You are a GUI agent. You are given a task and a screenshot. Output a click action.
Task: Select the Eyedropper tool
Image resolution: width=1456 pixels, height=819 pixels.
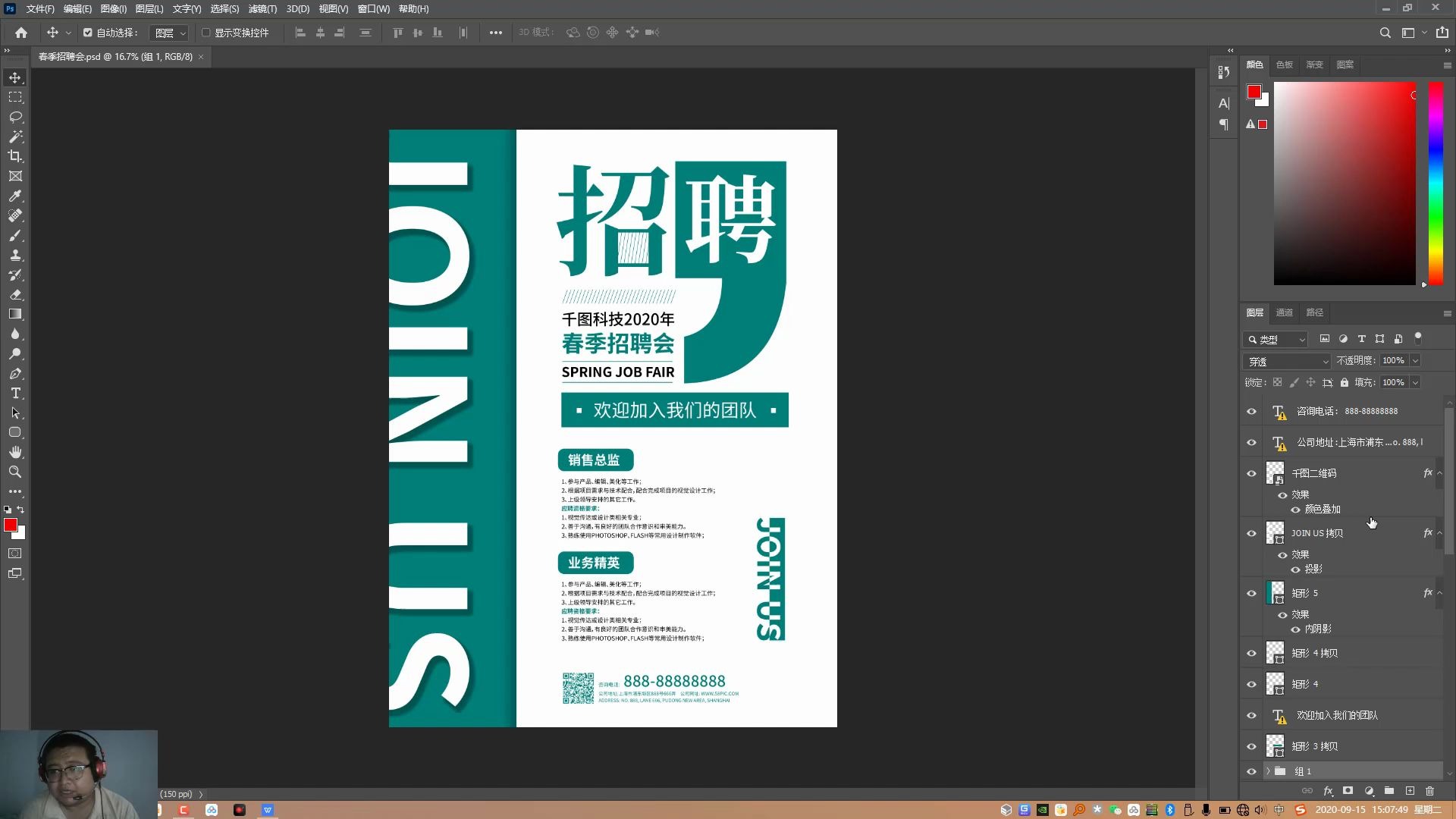pos(15,196)
